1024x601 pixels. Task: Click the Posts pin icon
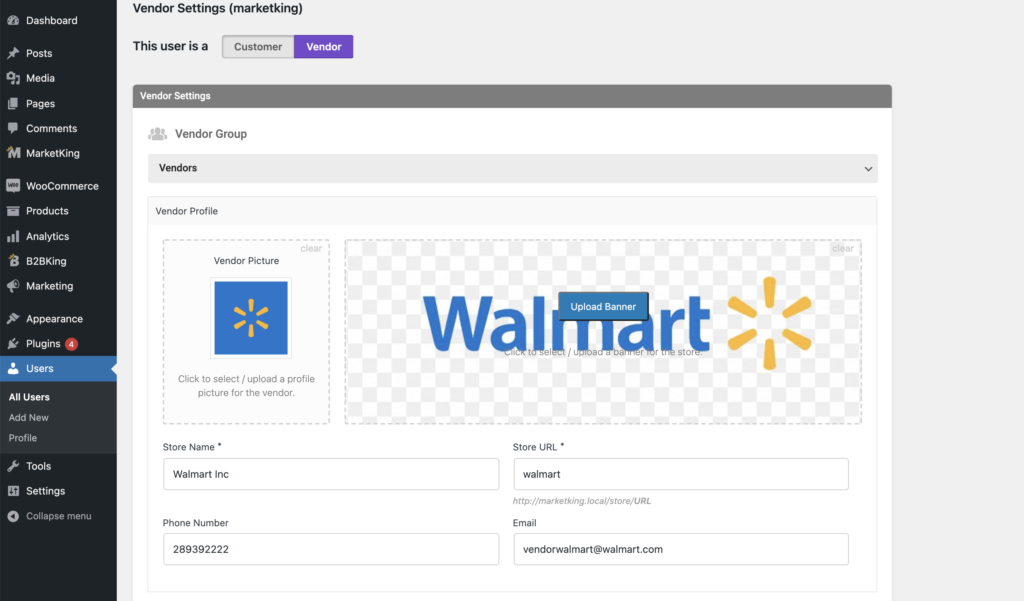point(13,53)
